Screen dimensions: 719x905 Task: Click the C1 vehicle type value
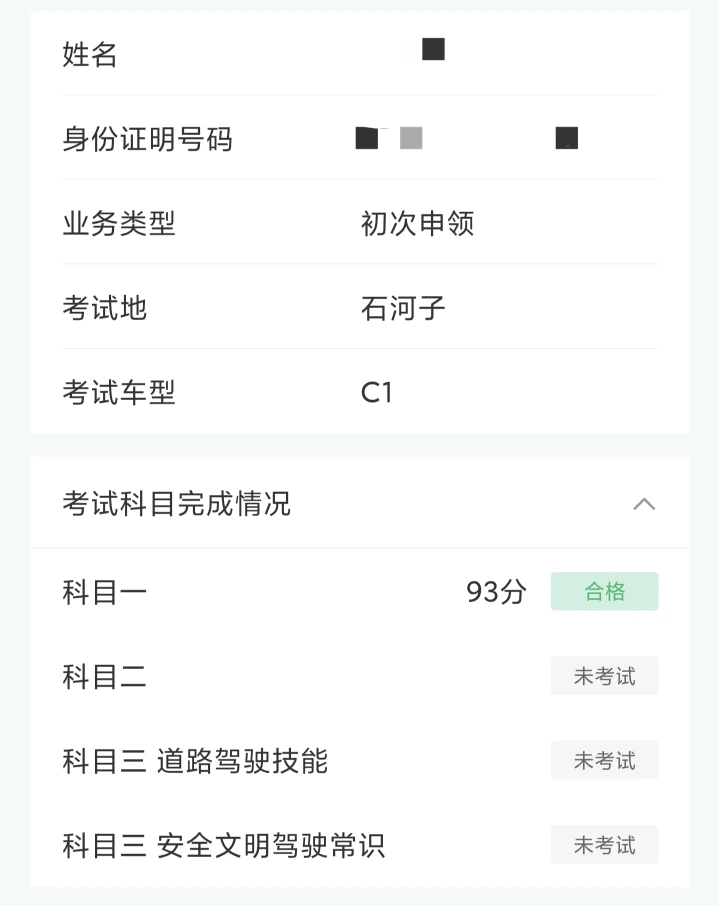coord(377,393)
